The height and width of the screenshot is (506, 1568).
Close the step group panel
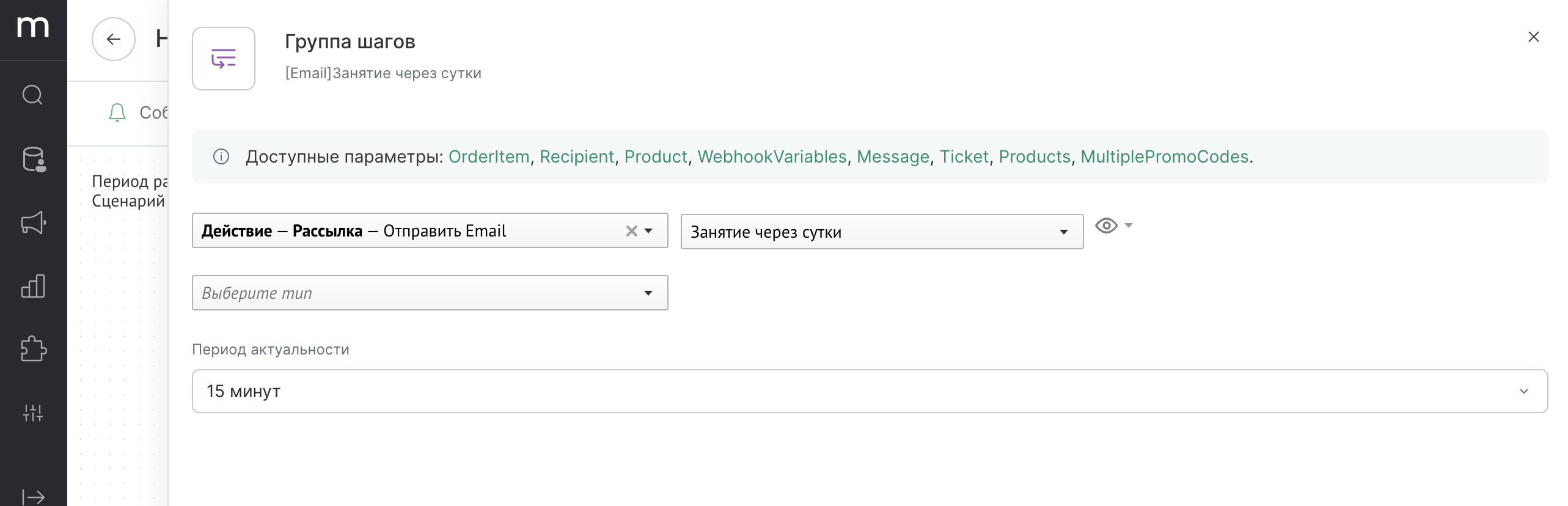coord(1533,37)
